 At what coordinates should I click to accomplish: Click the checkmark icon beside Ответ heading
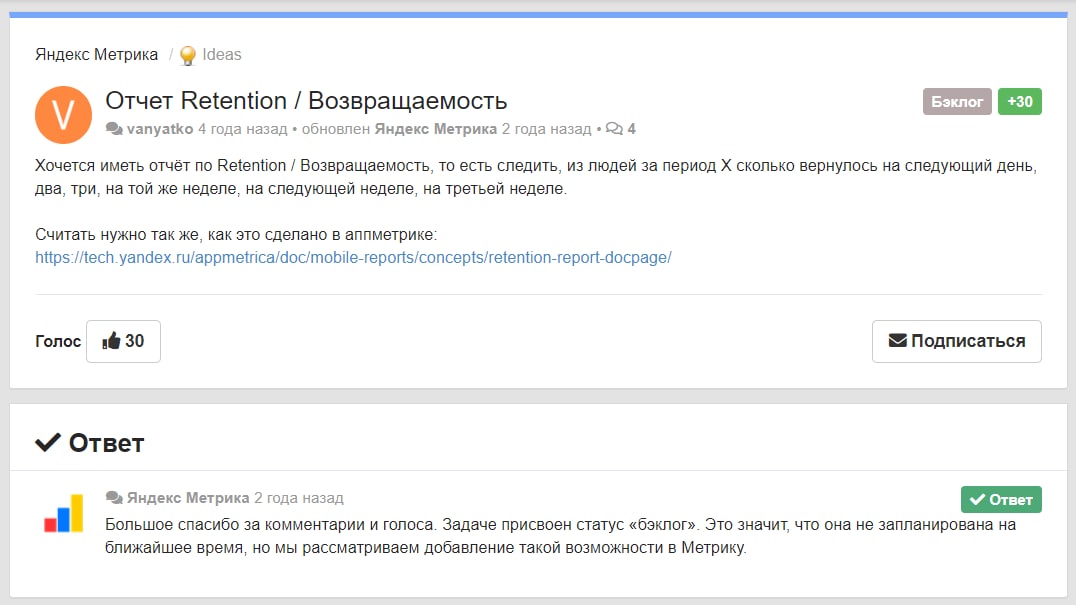tap(48, 442)
